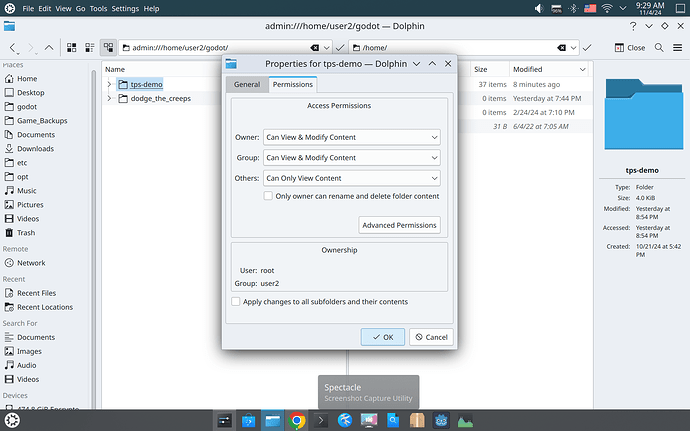The width and height of the screenshot is (690, 431).
Task: Check the battery status tray icon
Action: pos(556,8)
